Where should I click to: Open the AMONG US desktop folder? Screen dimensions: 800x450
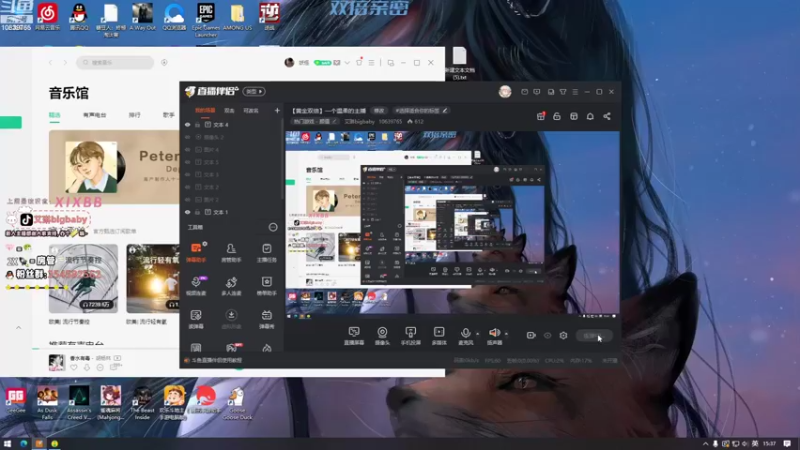coord(237,17)
